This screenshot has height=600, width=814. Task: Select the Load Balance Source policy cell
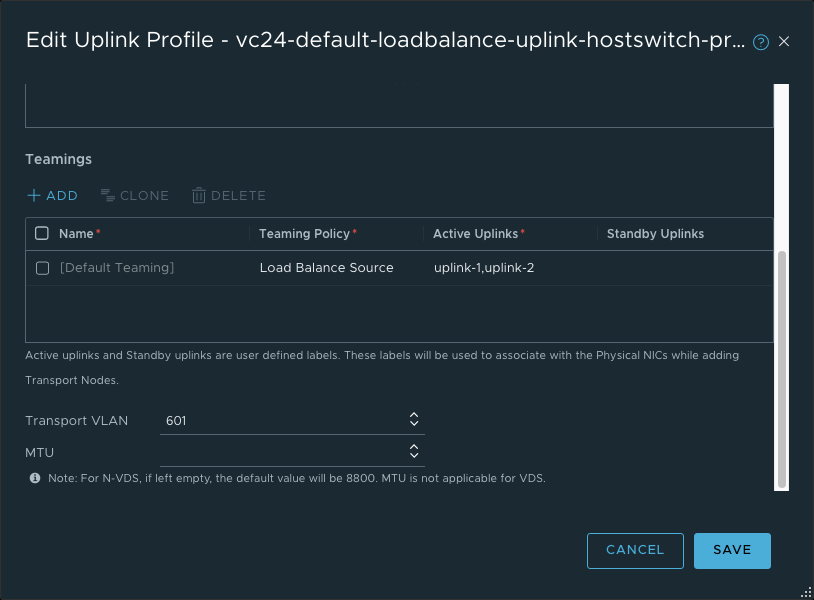pyautogui.click(x=326, y=268)
